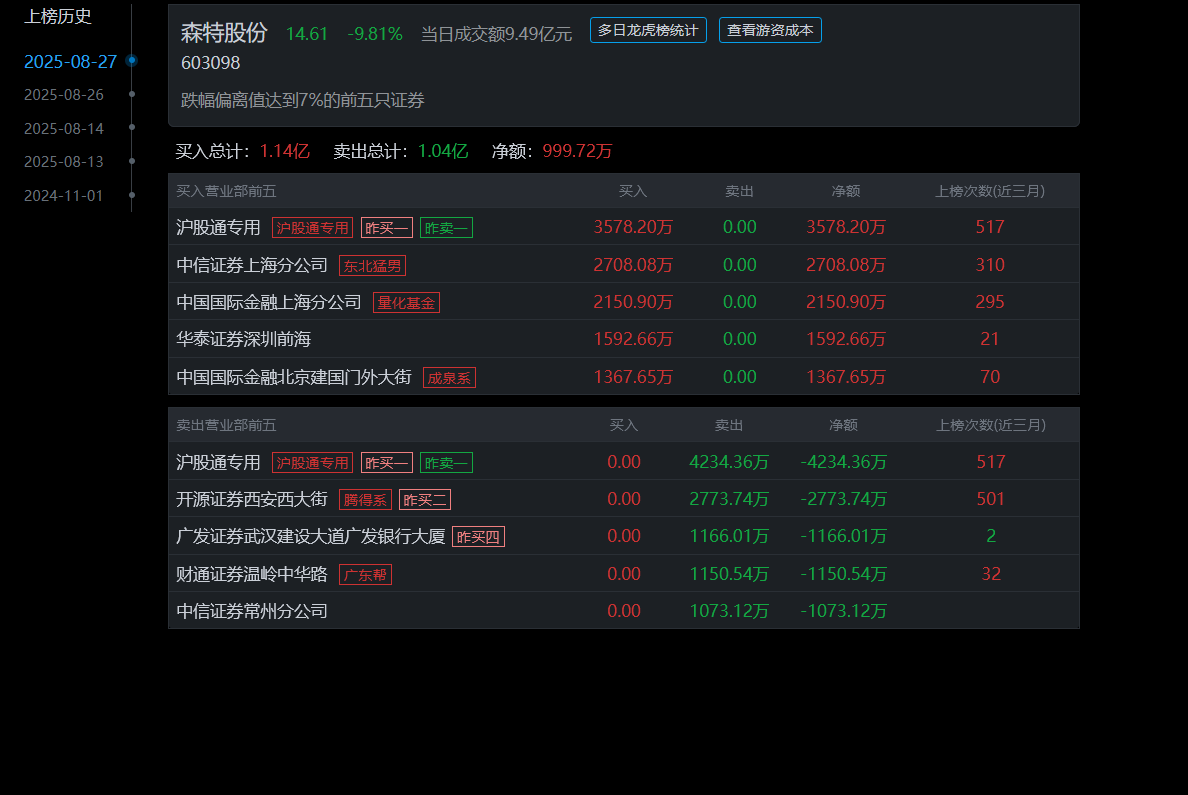Click the 昨卖一 tag in buy table
Screen dimensions: 1188x795
click(446, 227)
